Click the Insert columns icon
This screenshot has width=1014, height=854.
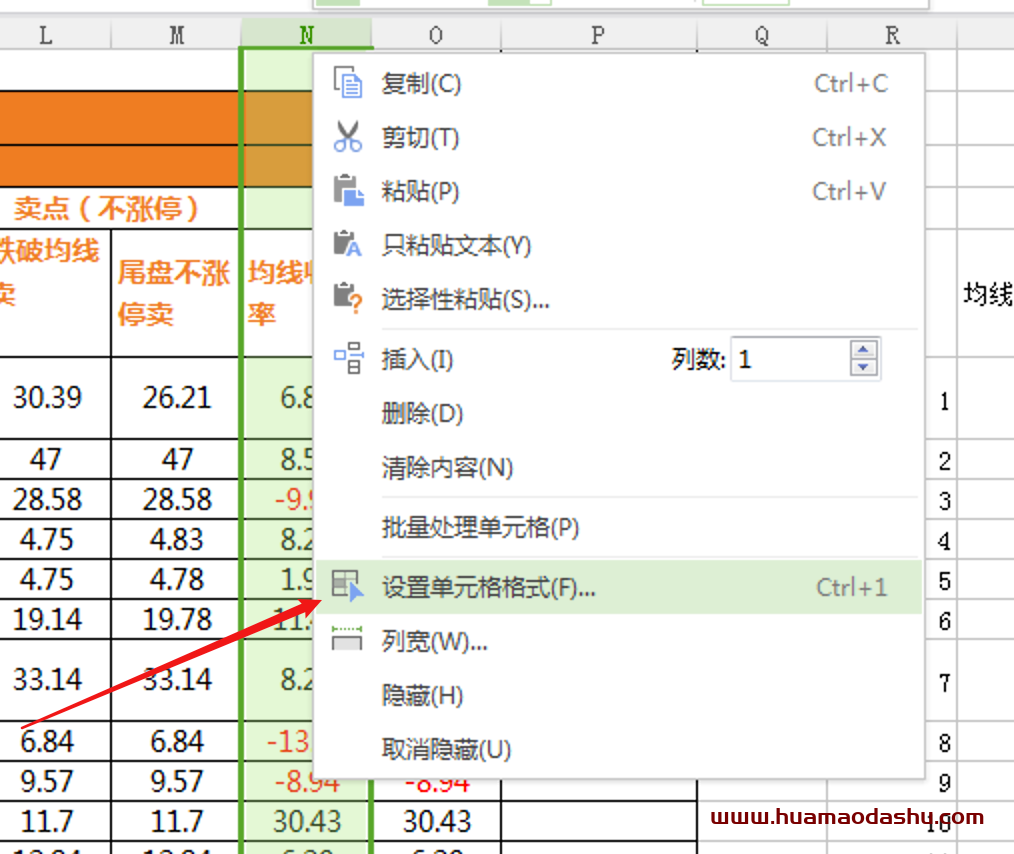coord(349,358)
